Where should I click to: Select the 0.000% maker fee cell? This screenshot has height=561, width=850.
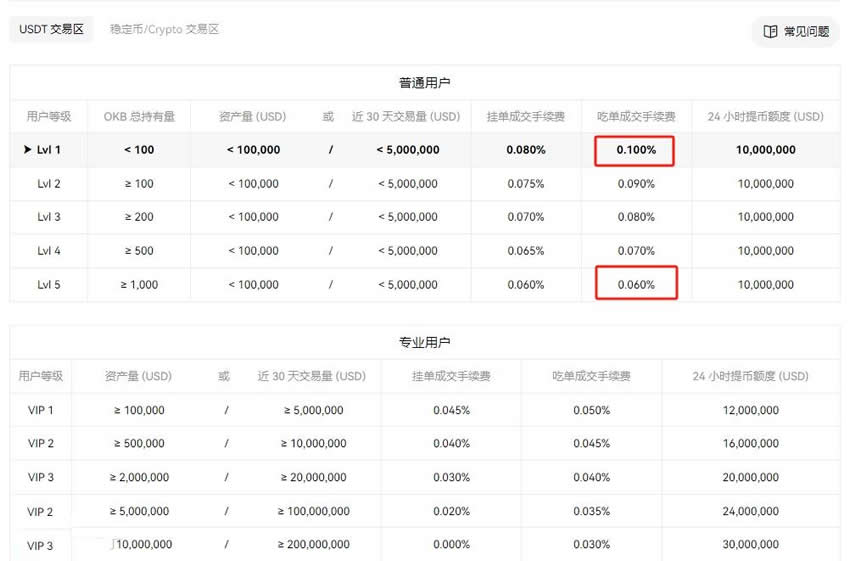451,545
